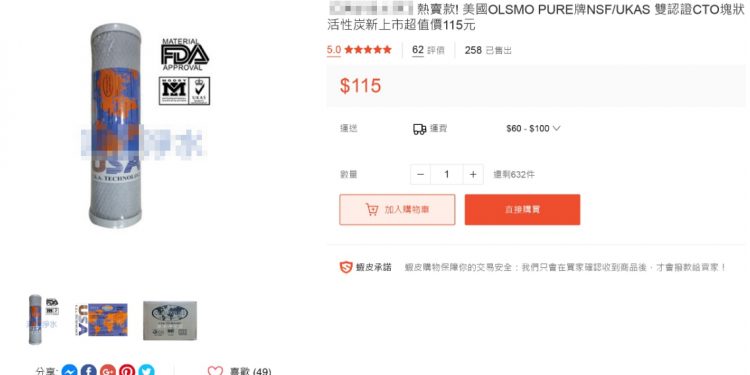
Task: Increase quantity with plus button
Action: click(x=473, y=175)
